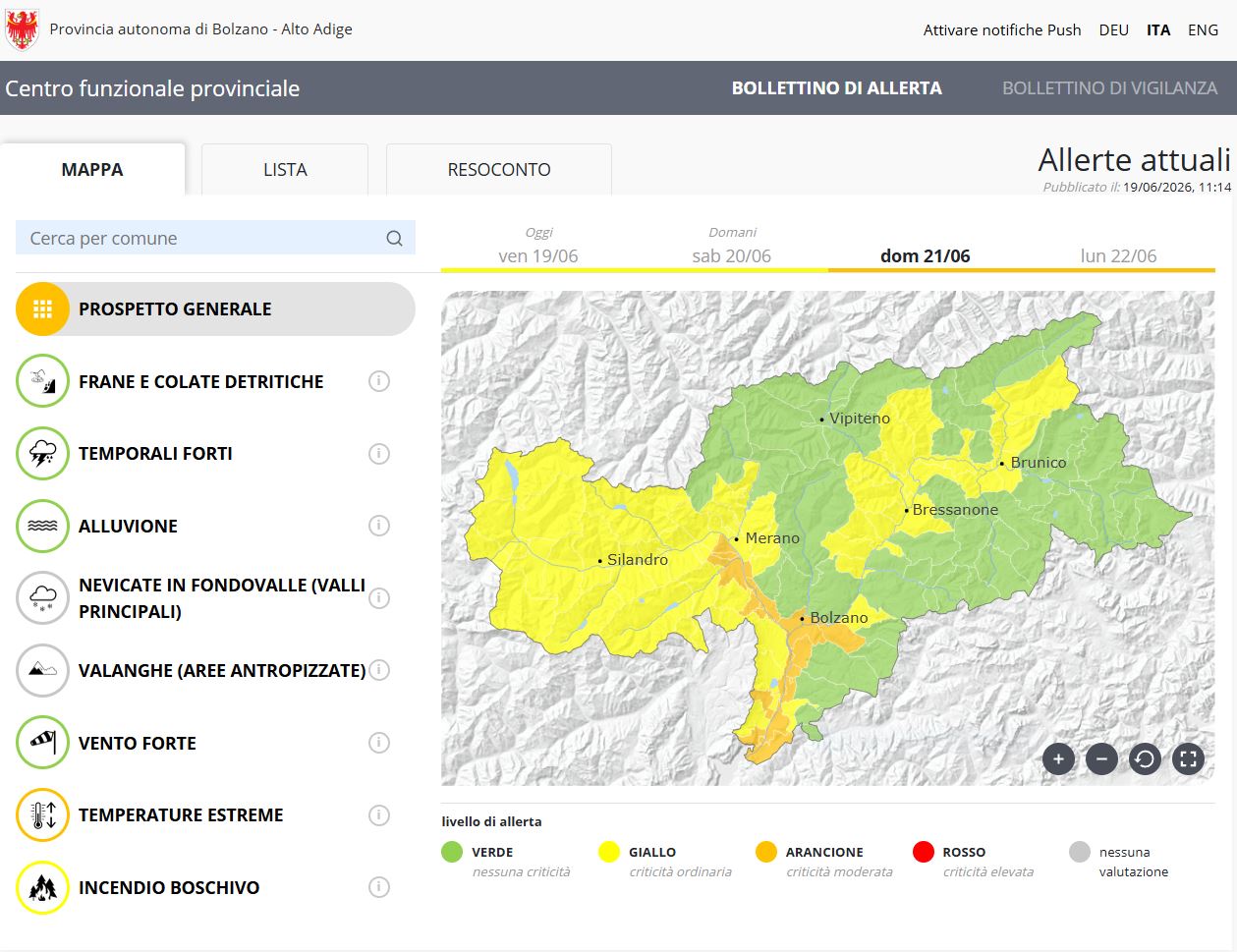Open info for Nevicate in fondovalle
Viewport: 1237px width, 952px height.
(379, 598)
